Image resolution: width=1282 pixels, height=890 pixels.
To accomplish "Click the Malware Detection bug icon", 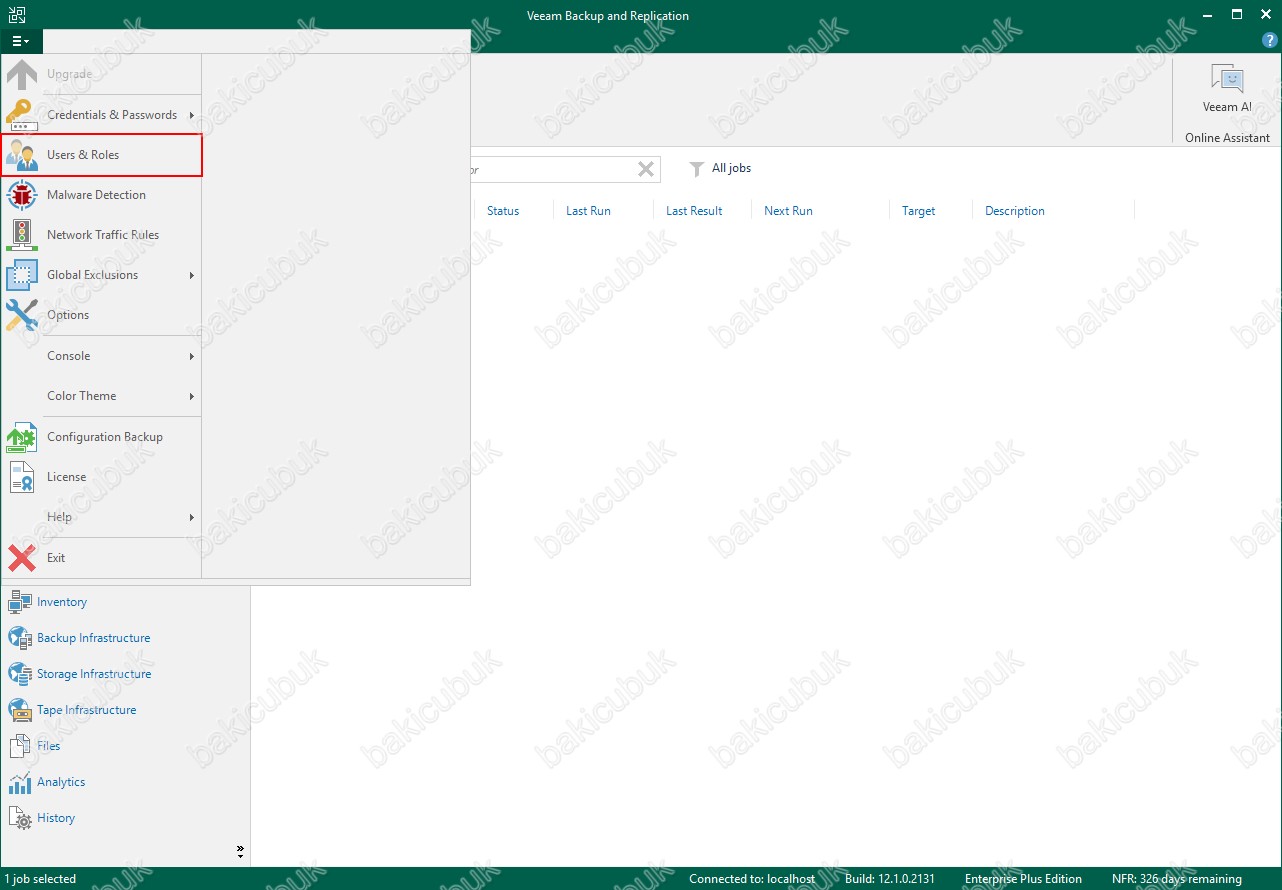I will coord(22,195).
